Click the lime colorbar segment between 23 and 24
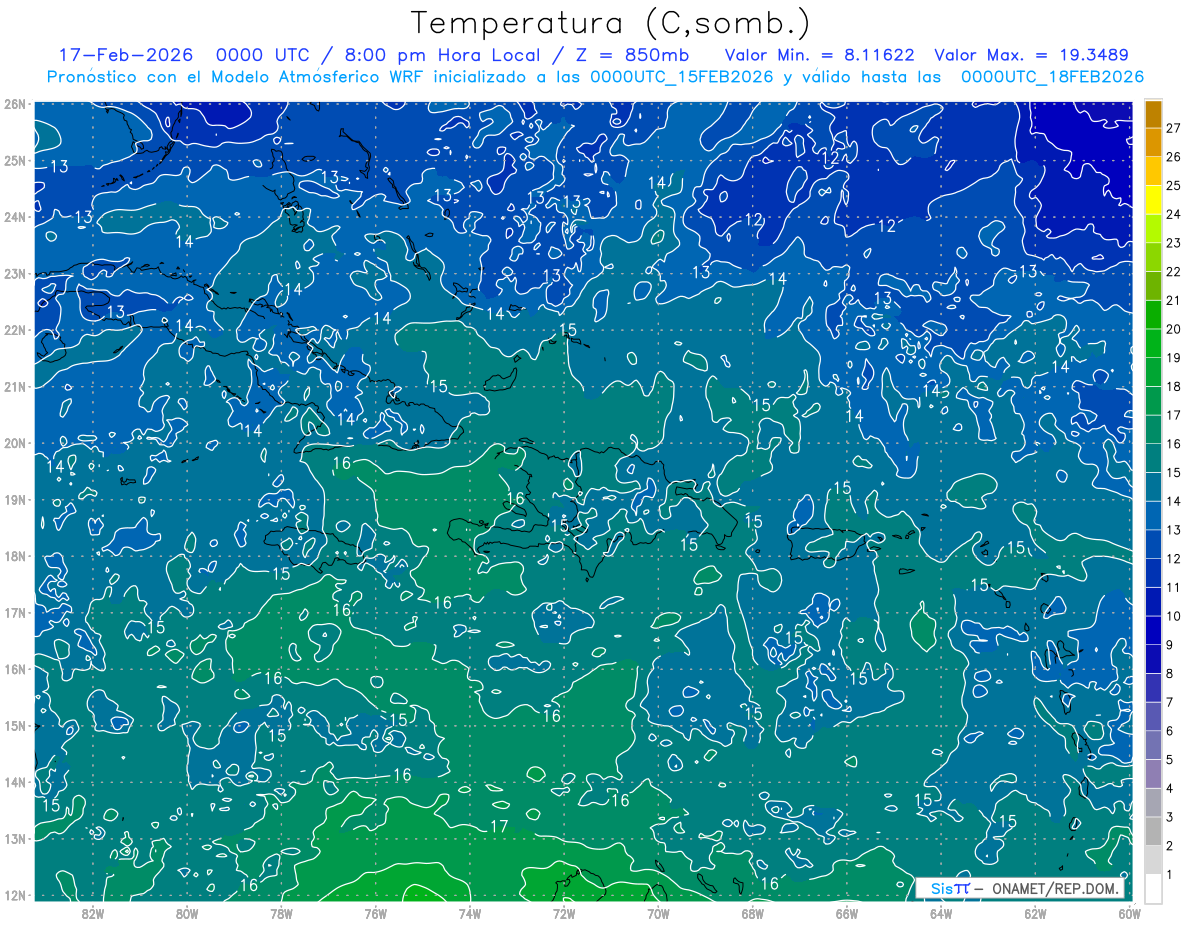The image size is (1200, 927). pyautogui.click(x=1153, y=228)
